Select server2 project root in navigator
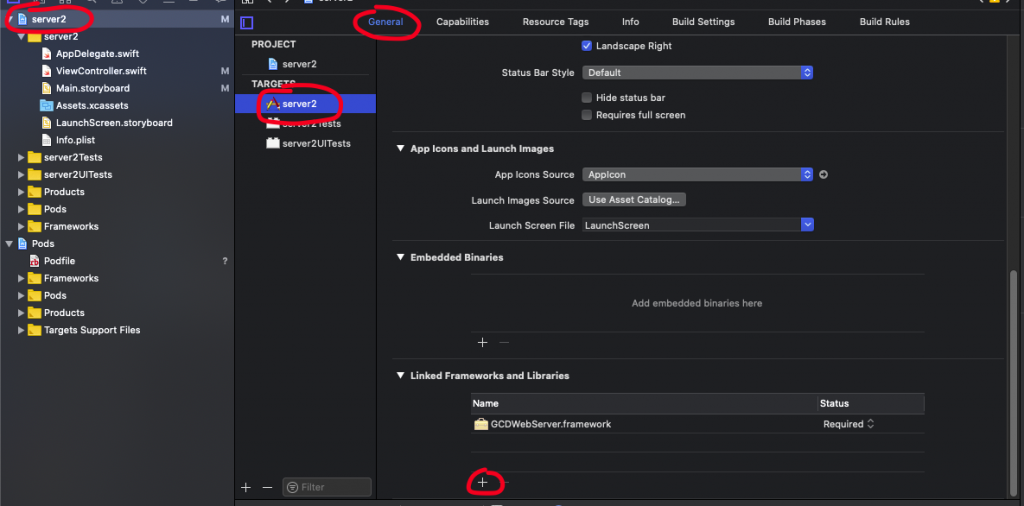The image size is (1024, 506). (x=49, y=20)
